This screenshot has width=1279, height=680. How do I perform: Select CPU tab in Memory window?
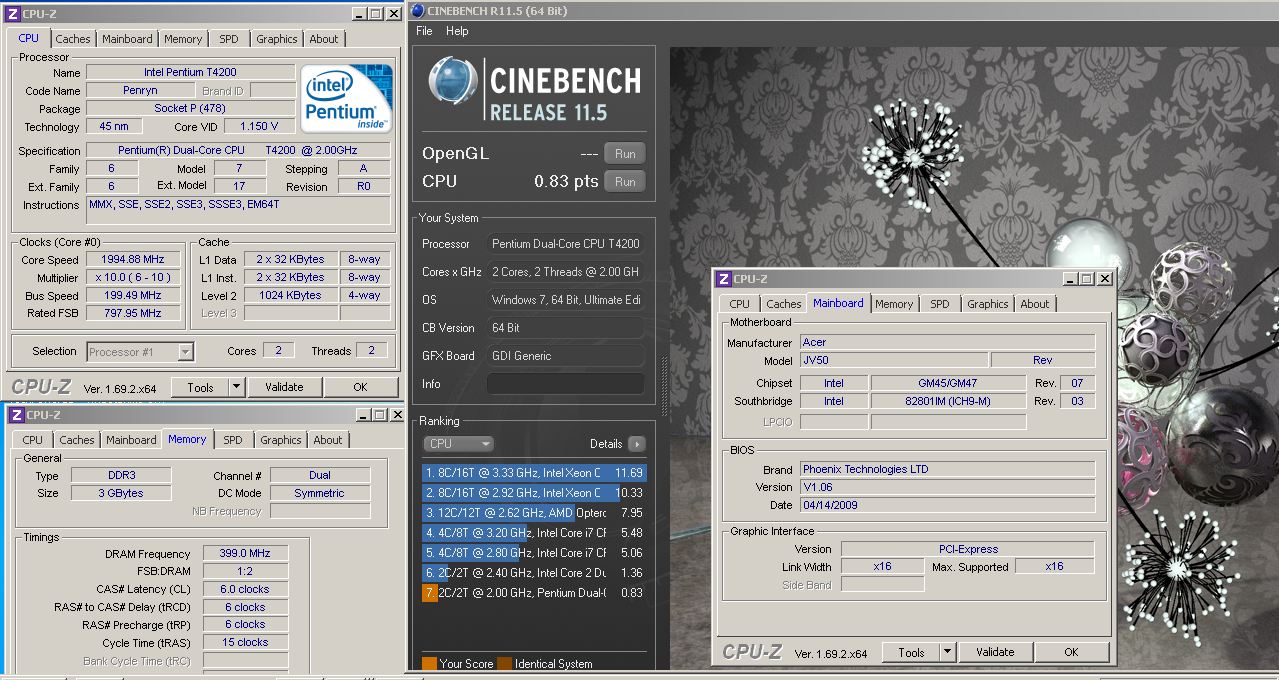[x=33, y=440]
